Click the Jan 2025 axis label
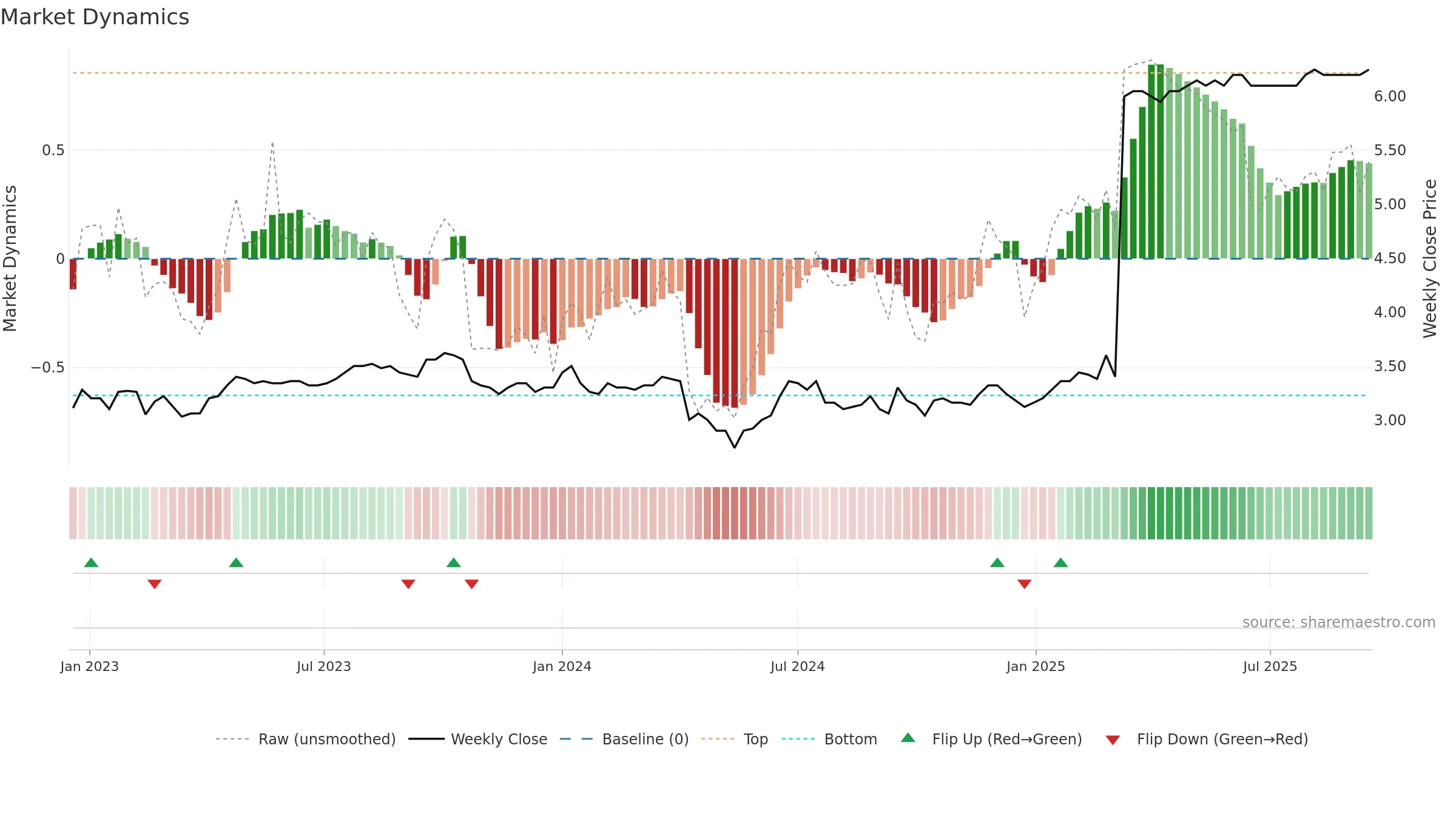1456x819 pixels. click(x=1036, y=666)
